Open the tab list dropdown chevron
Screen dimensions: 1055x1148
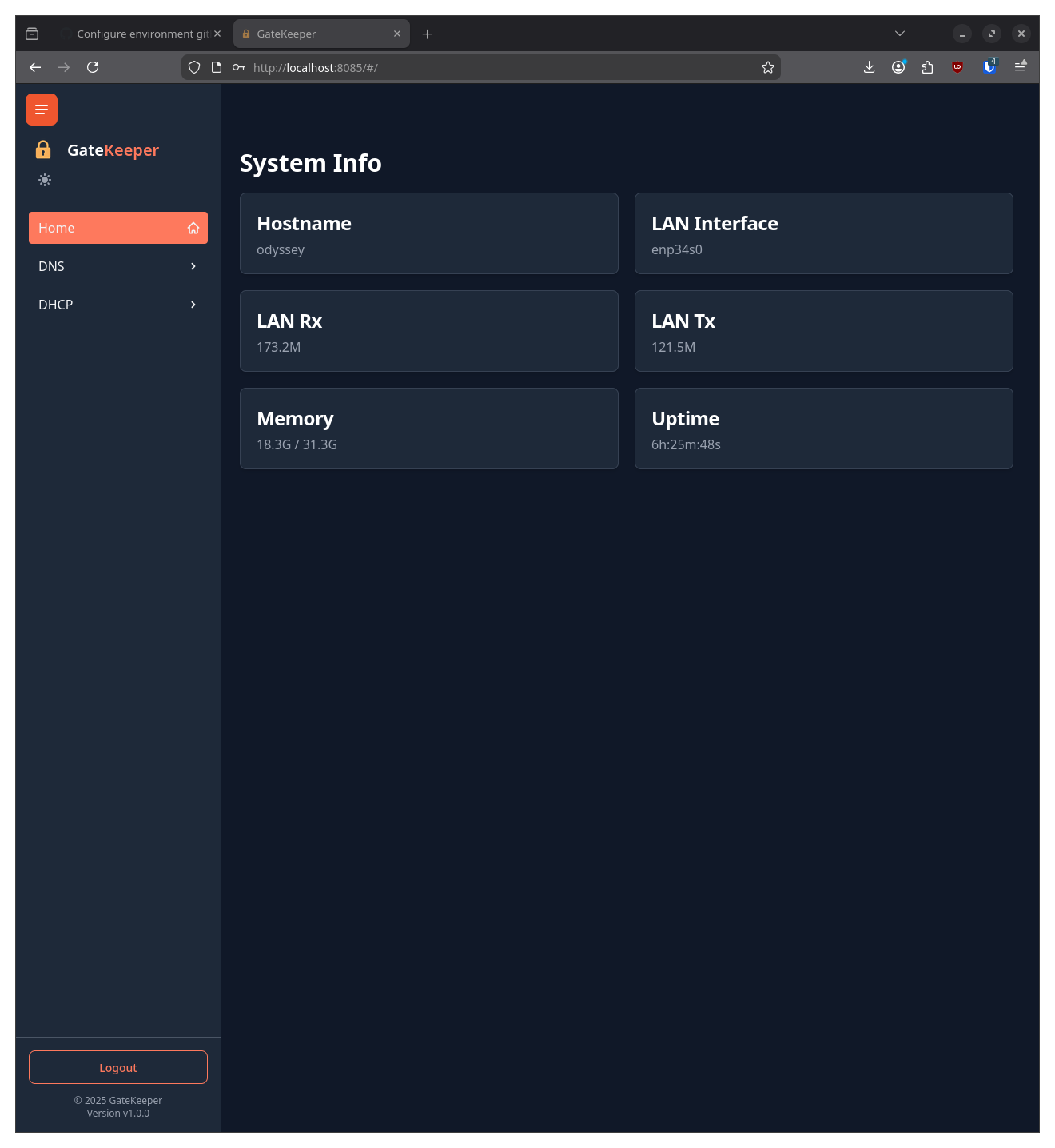click(899, 34)
